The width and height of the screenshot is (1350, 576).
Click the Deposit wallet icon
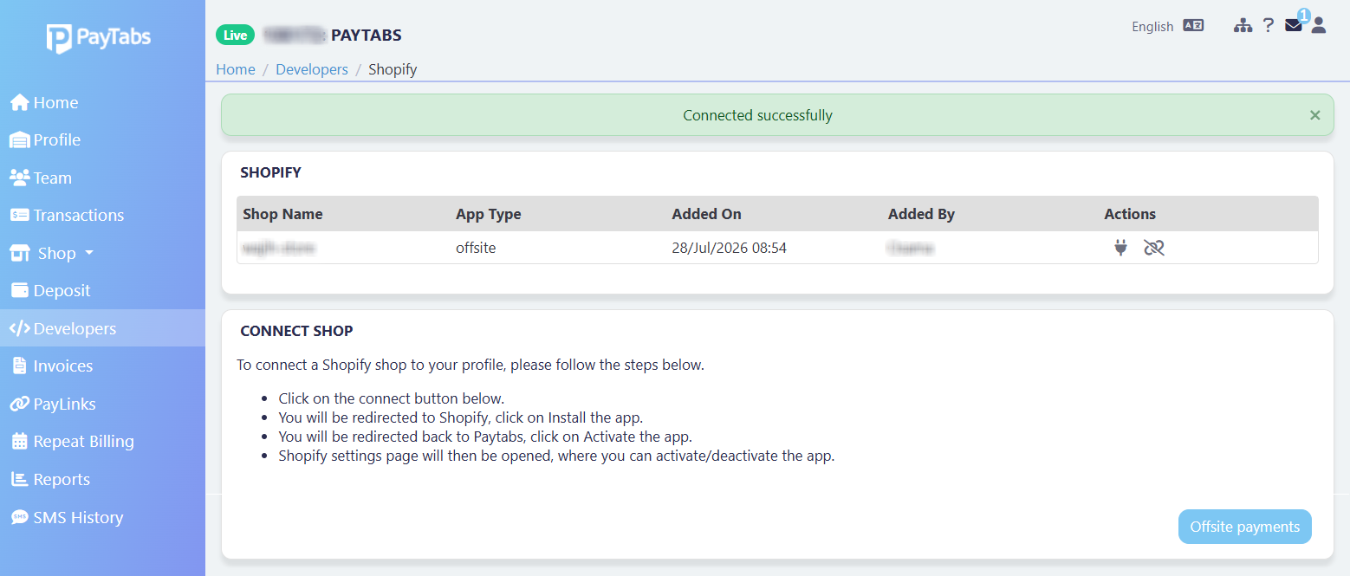19,291
